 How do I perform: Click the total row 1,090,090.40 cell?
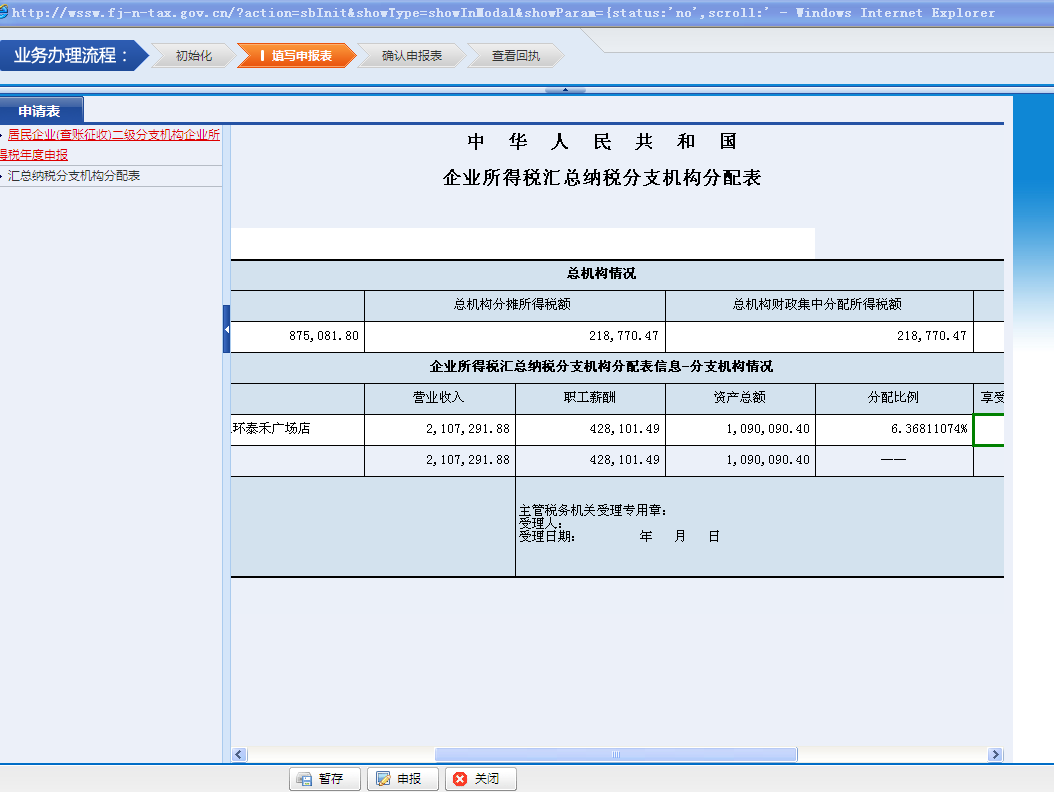pos(740,461)
